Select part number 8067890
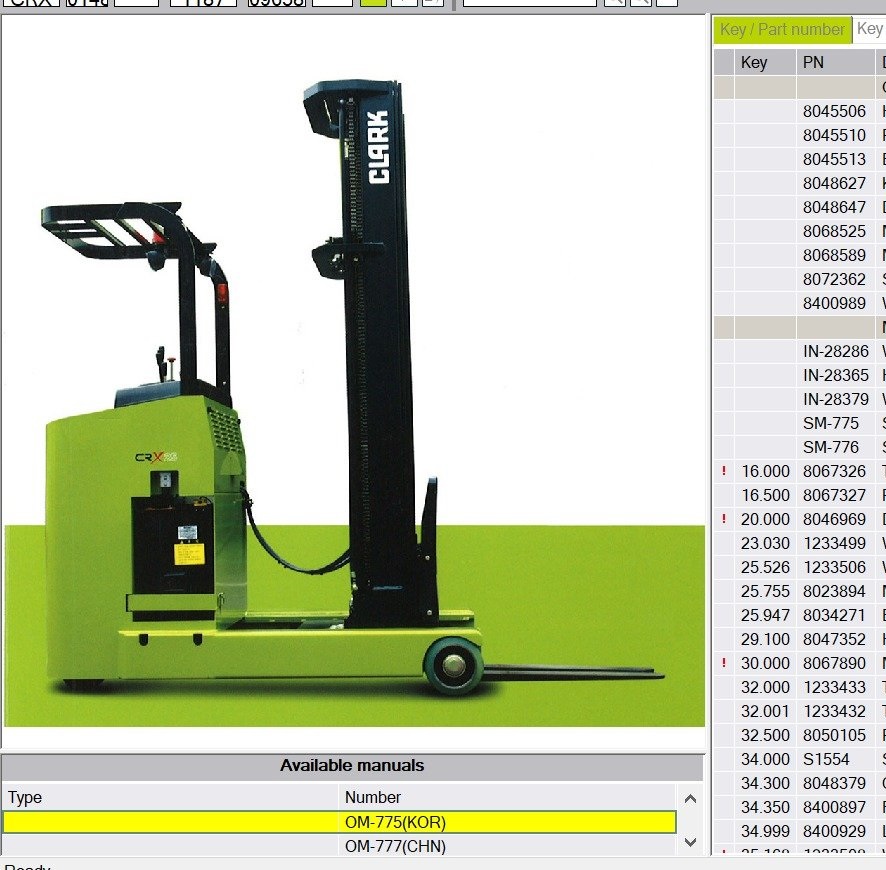Viewport: 886px width, 870px height. pyautogui.click(x=834, y=663)
